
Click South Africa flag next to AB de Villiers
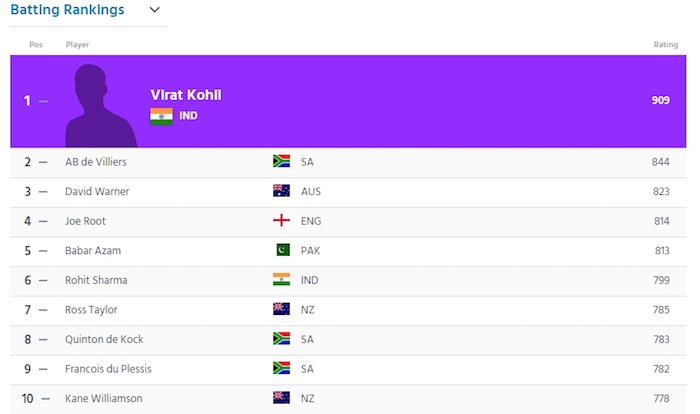pyautogui.click(x=281, y=161)
